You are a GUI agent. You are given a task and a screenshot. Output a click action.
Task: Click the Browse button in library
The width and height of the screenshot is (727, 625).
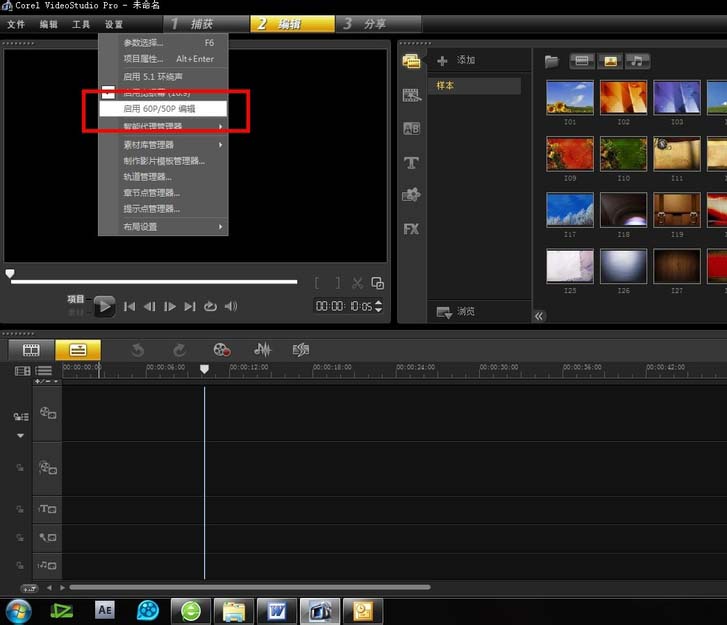pos(455,312)
